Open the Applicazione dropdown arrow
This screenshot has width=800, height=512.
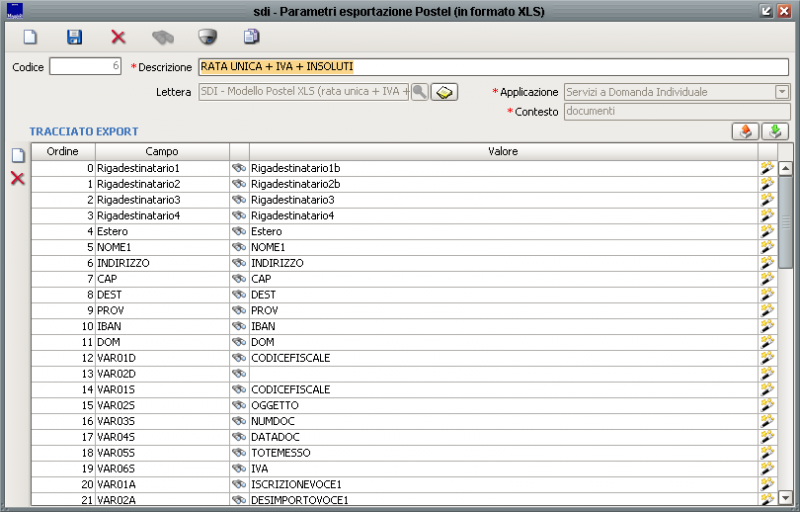pyautogui.click(x=782, y=92)
